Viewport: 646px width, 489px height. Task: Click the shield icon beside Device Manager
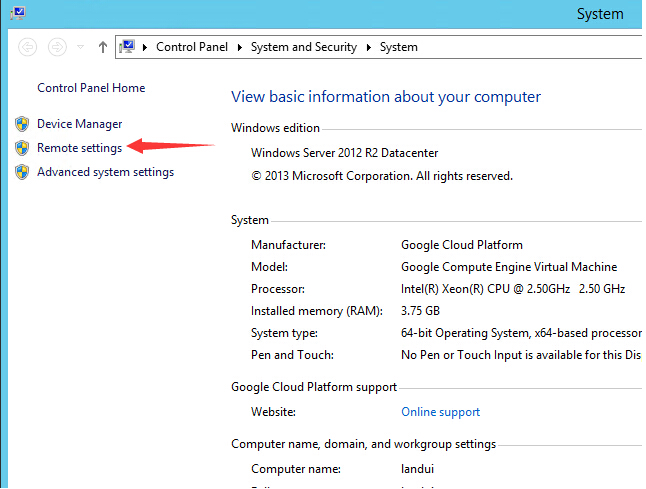22,124
